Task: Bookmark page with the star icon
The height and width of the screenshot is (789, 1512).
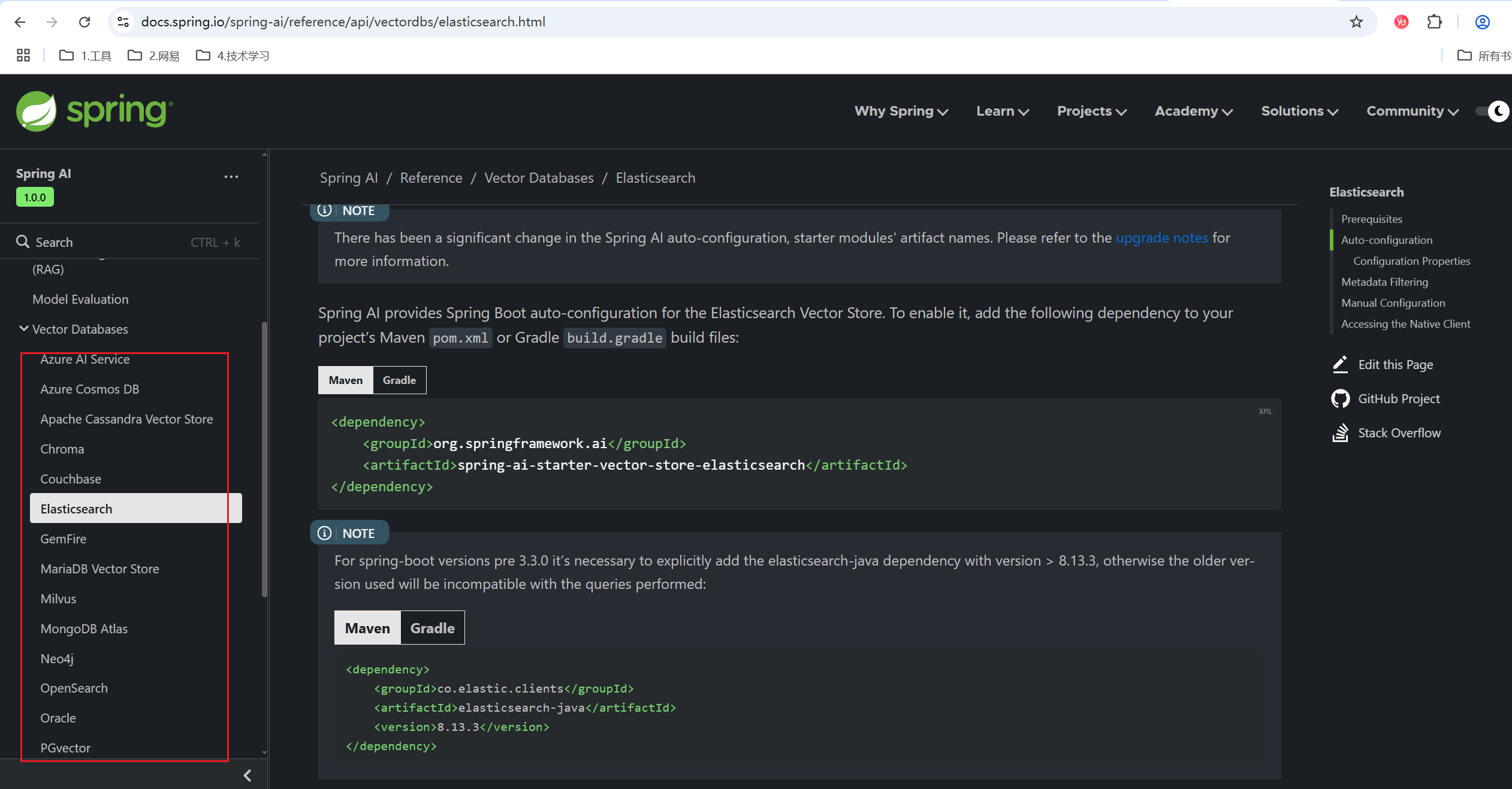Action: [x=1356, y=22]
